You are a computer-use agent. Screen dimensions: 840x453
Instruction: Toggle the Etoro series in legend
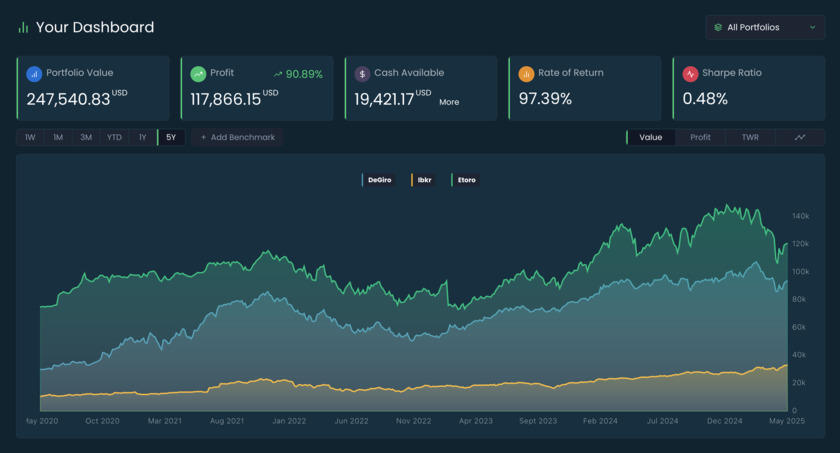point(466,180)
